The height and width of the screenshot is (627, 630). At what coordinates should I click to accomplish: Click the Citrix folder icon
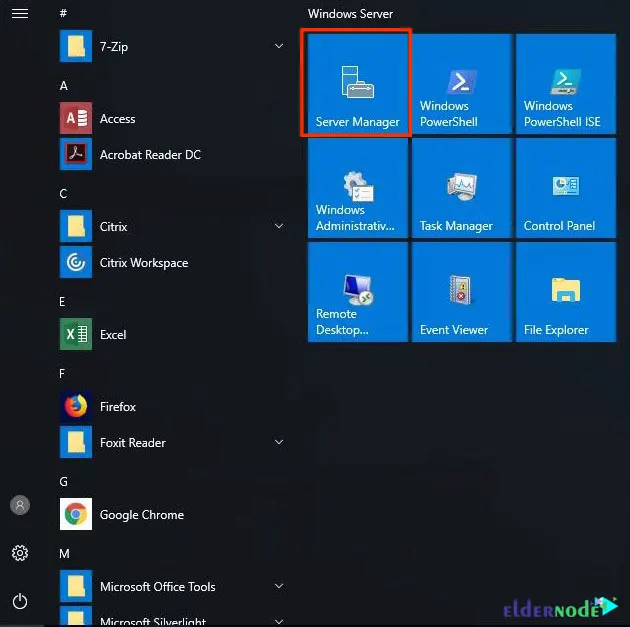[x=76, y=226]
